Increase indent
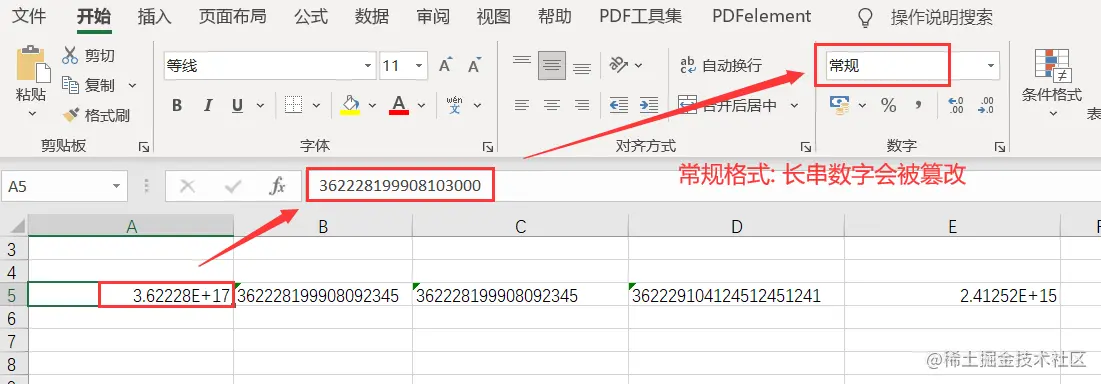The height and width of the screenshot is (384, 1101). [x=648, y=105]
